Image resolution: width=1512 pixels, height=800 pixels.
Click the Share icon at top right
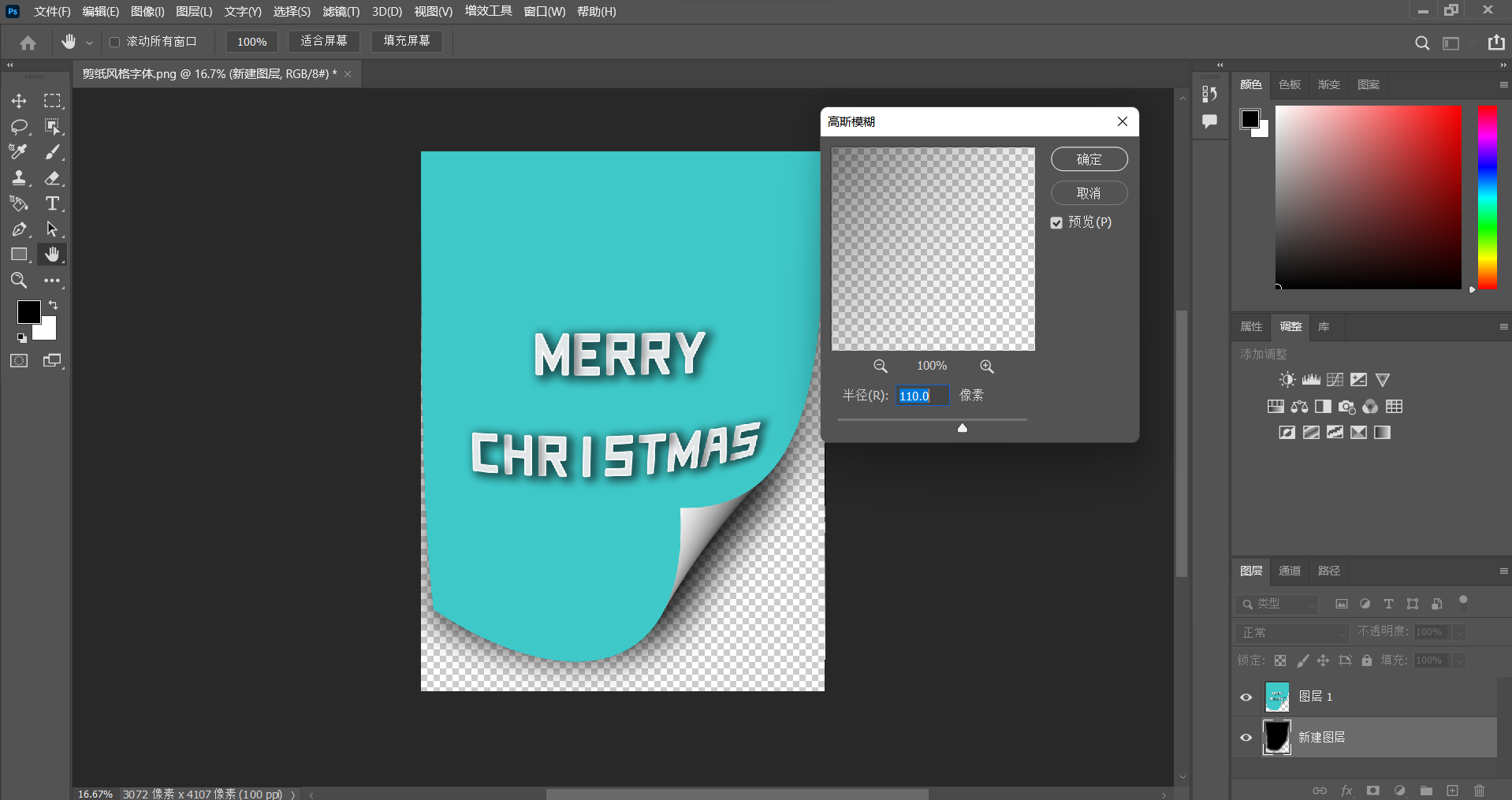1496,43
